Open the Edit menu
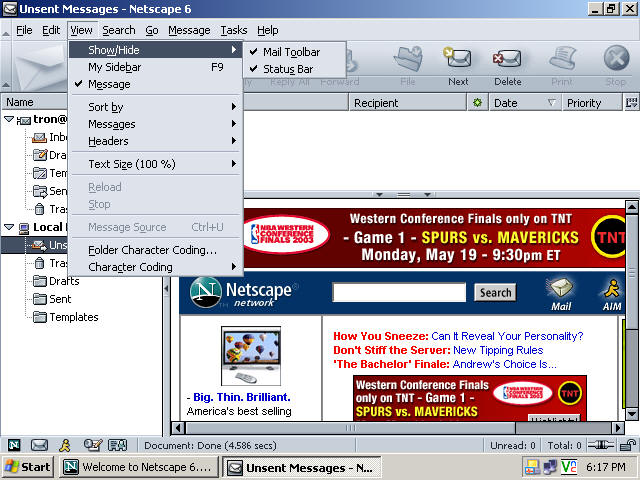 (x=51, y=30)
